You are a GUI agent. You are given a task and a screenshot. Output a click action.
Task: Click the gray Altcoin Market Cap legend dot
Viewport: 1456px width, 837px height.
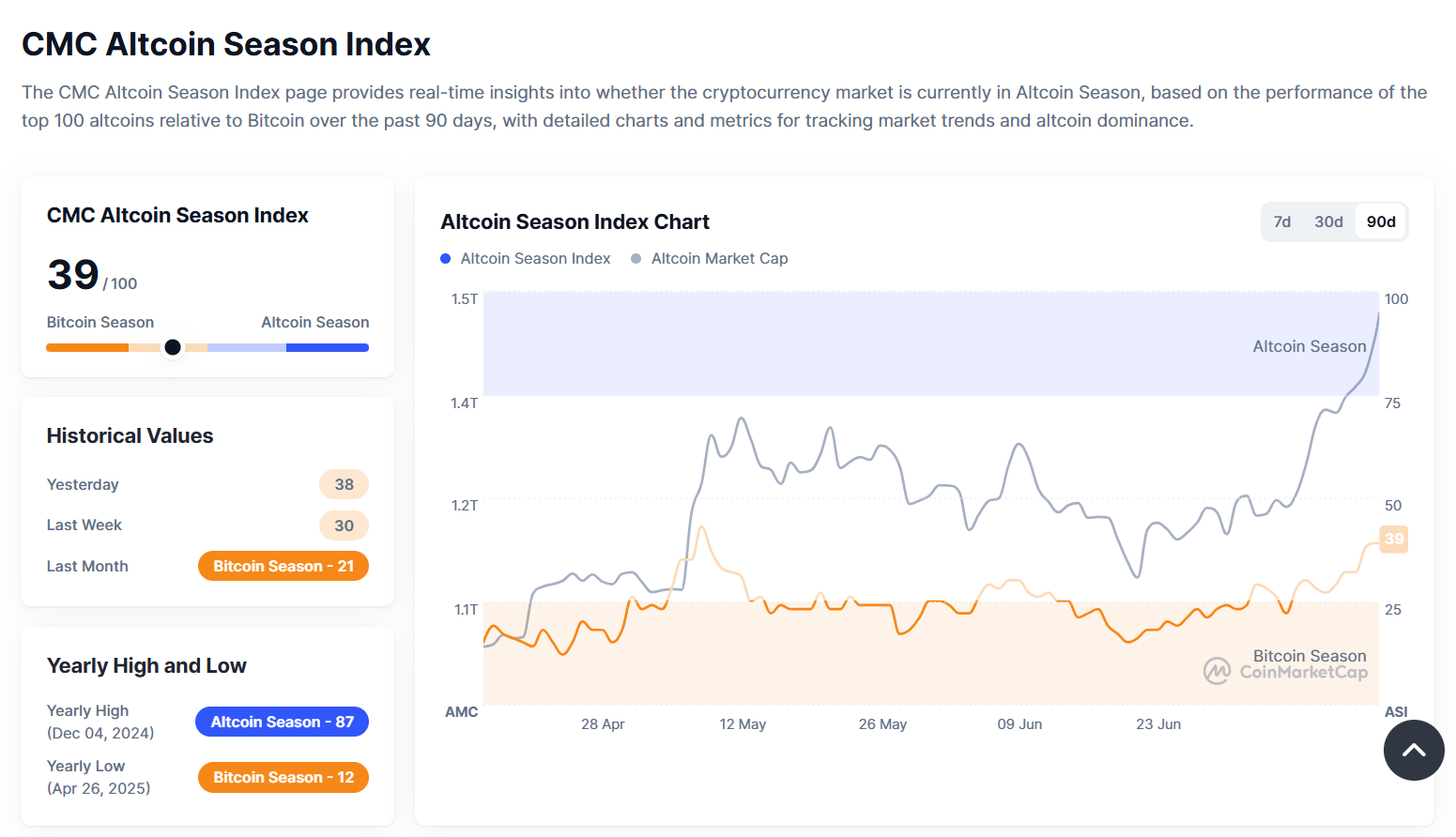tap(636, 259)
